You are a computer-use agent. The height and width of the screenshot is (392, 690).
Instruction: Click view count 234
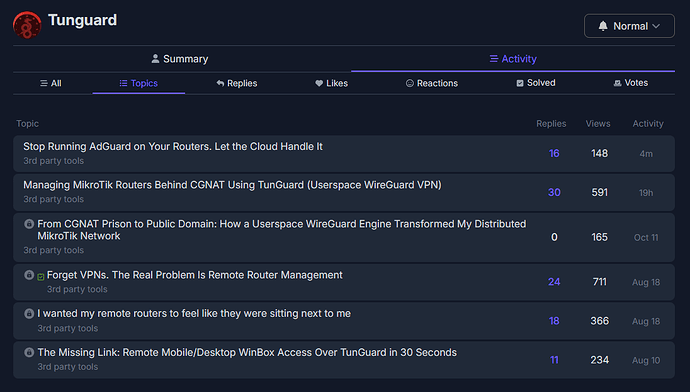599,360
